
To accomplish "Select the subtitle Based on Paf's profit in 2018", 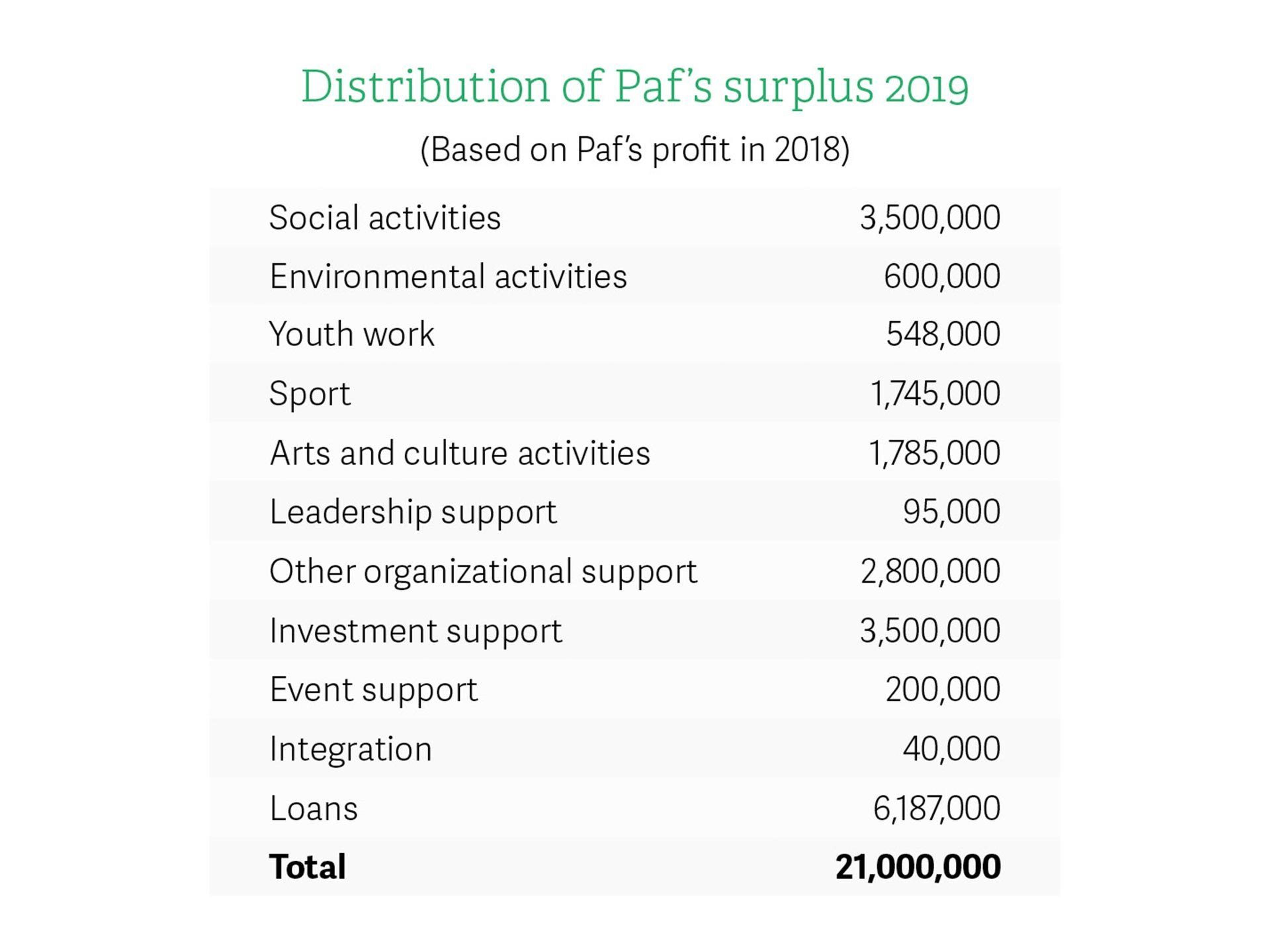I will tap(634, 150).
